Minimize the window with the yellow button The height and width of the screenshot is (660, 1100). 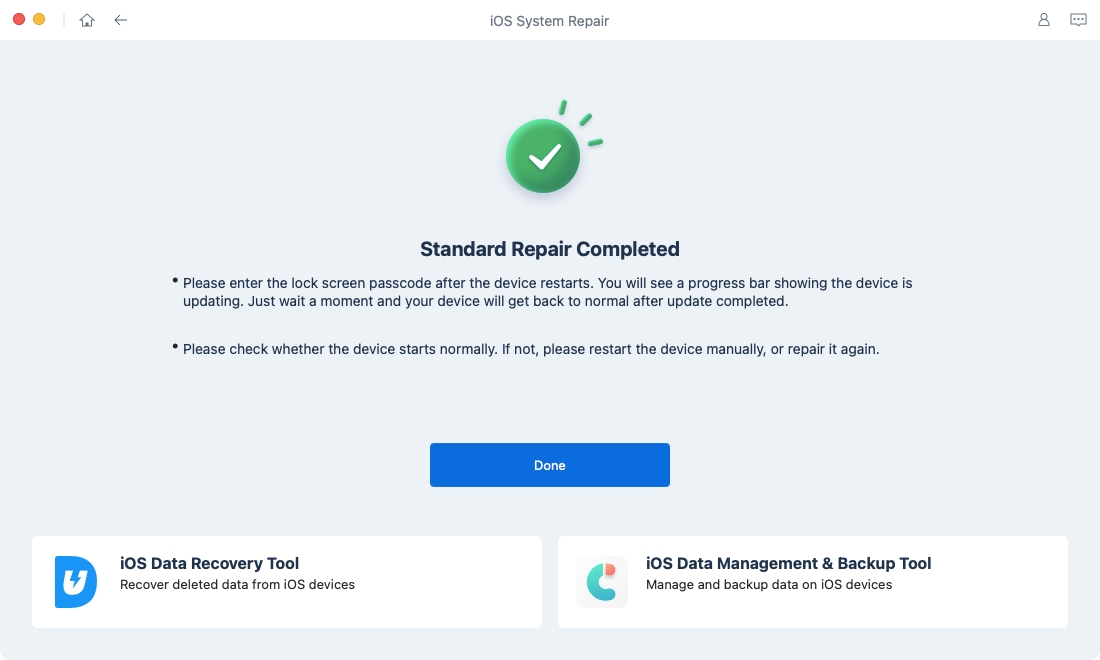[x=39, y=20]
